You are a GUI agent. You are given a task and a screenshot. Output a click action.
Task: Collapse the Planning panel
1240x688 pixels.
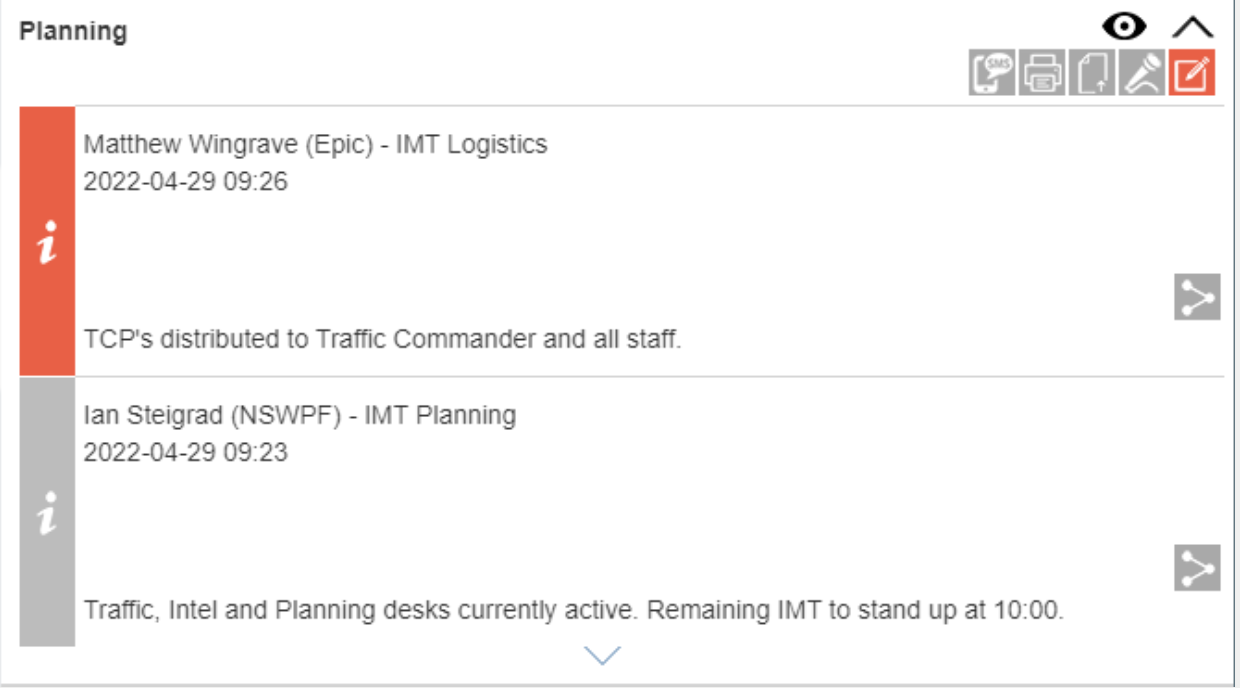click(1192, 27)
